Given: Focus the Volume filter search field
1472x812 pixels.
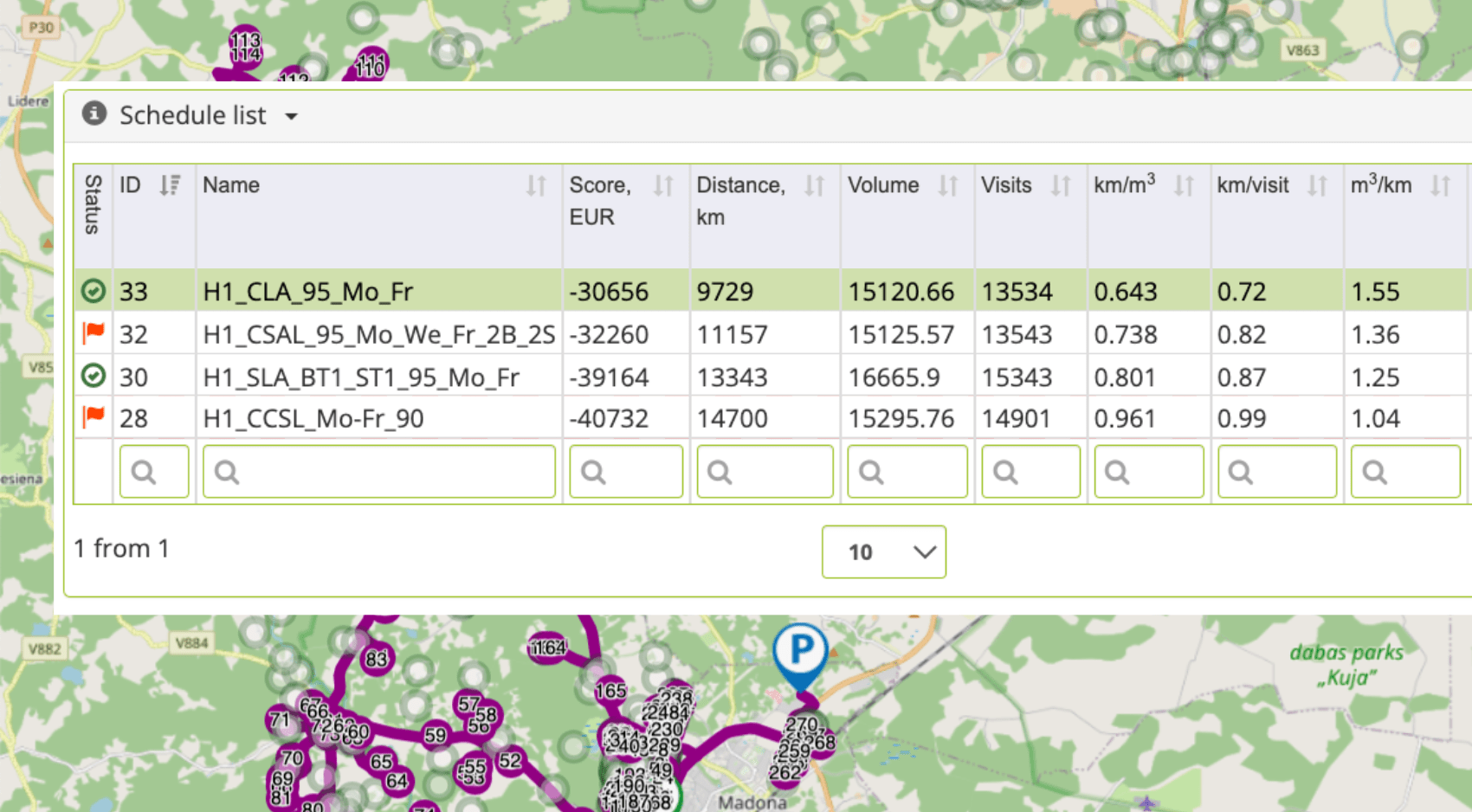Looking at the screenshot, I should [x=907, y=472].
